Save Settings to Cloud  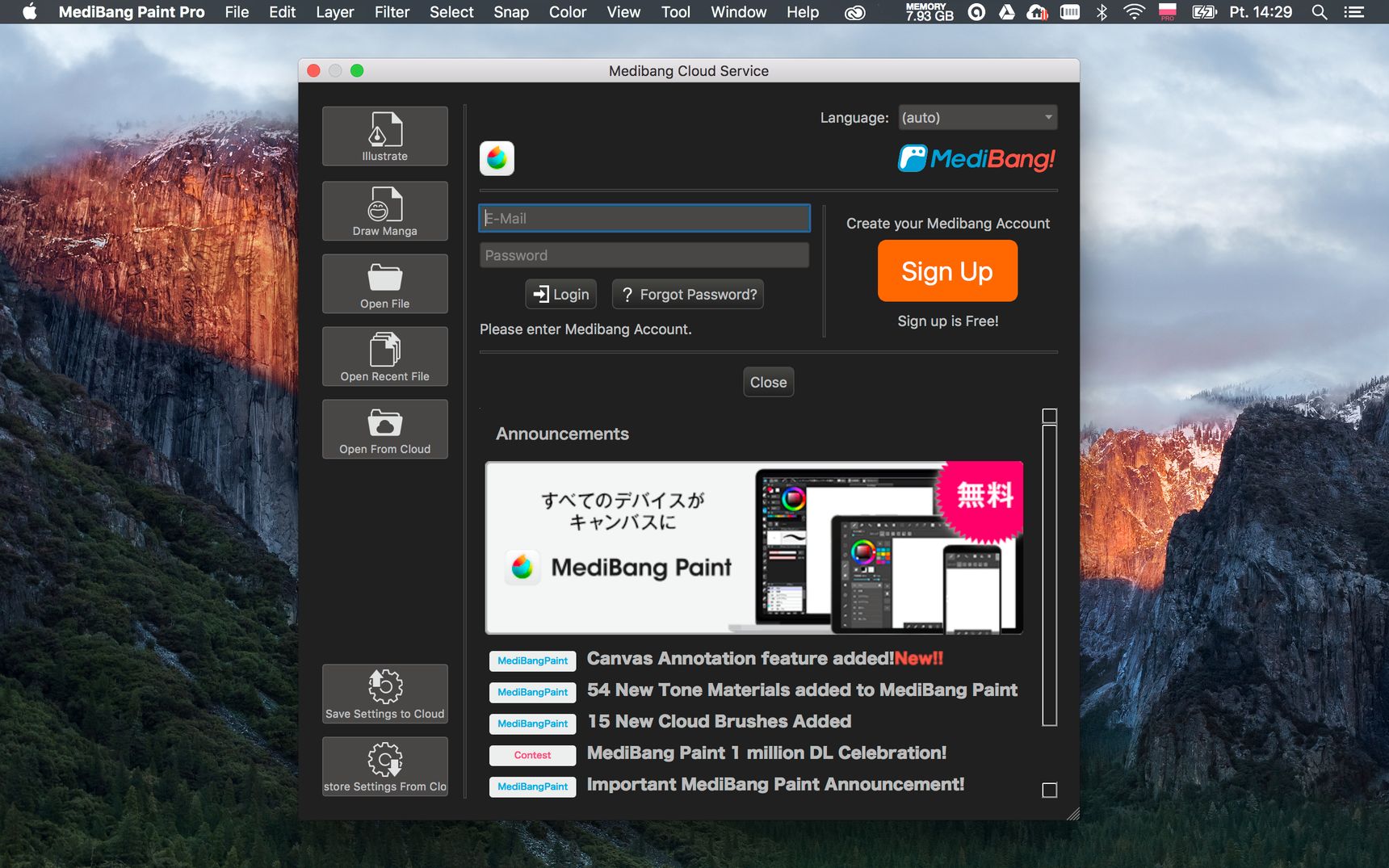pyautogui.click(x=385, y=694)
